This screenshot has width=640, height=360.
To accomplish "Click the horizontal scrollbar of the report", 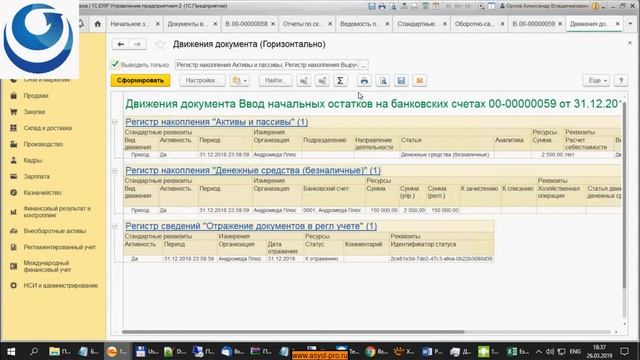I will click(293, 332).
